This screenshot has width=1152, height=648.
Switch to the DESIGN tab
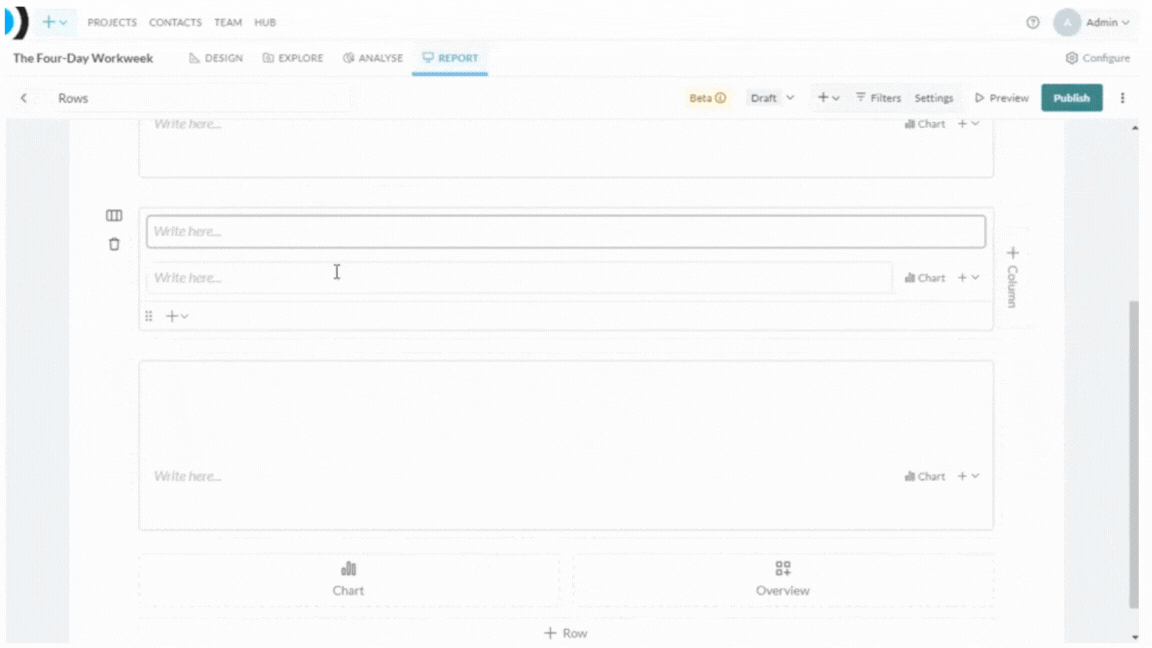coord(216,58)
